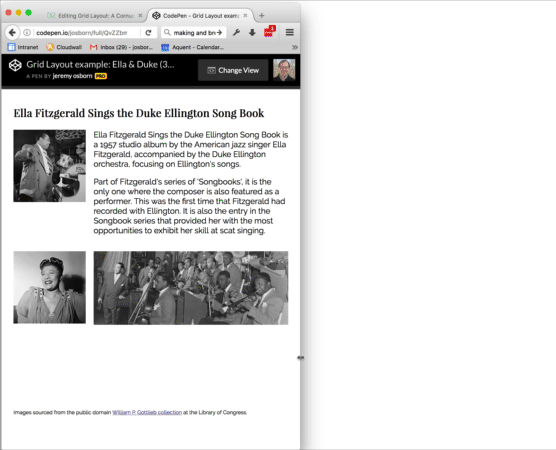Screen dimensions: 556x450
Task: Open the downloads arrow icon
Action: pyautogui.click(x=252, y=33)
